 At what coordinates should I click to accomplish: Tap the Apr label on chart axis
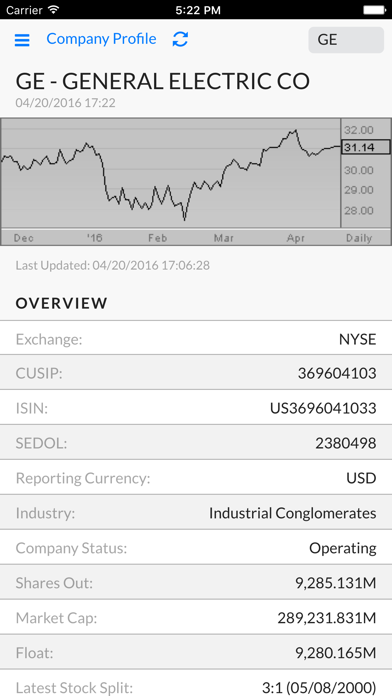click(x=296, y=238)
